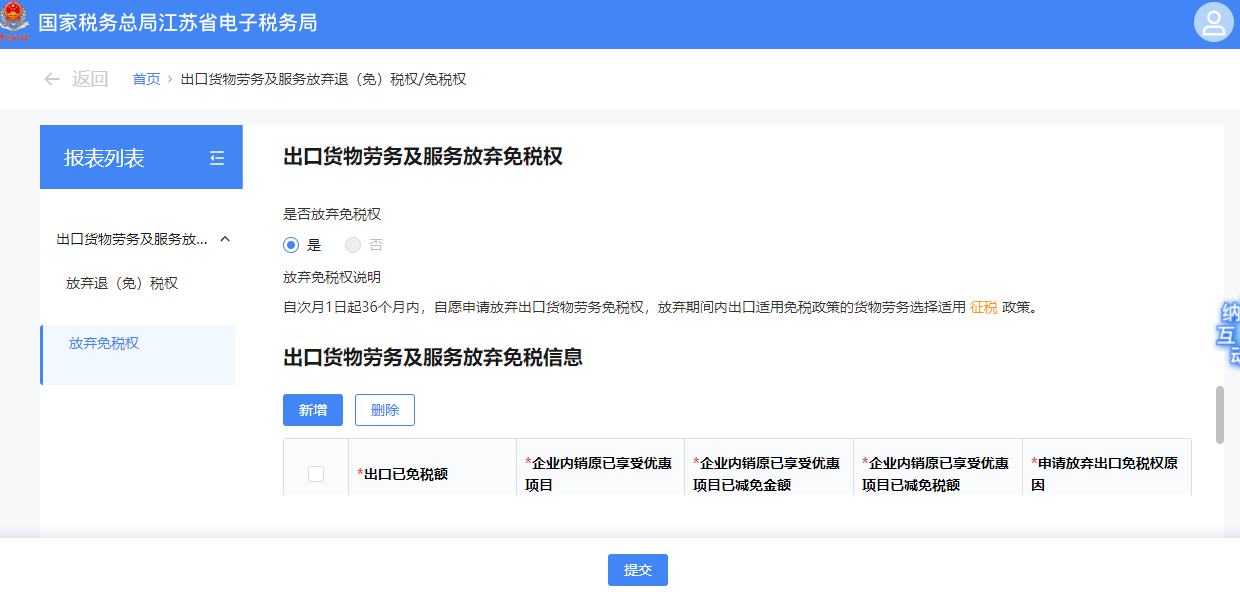Submit the form with the 提交 button
The width and height of the screenshot is (1240, 592).
pyautogui.click(x=637, y=570)
